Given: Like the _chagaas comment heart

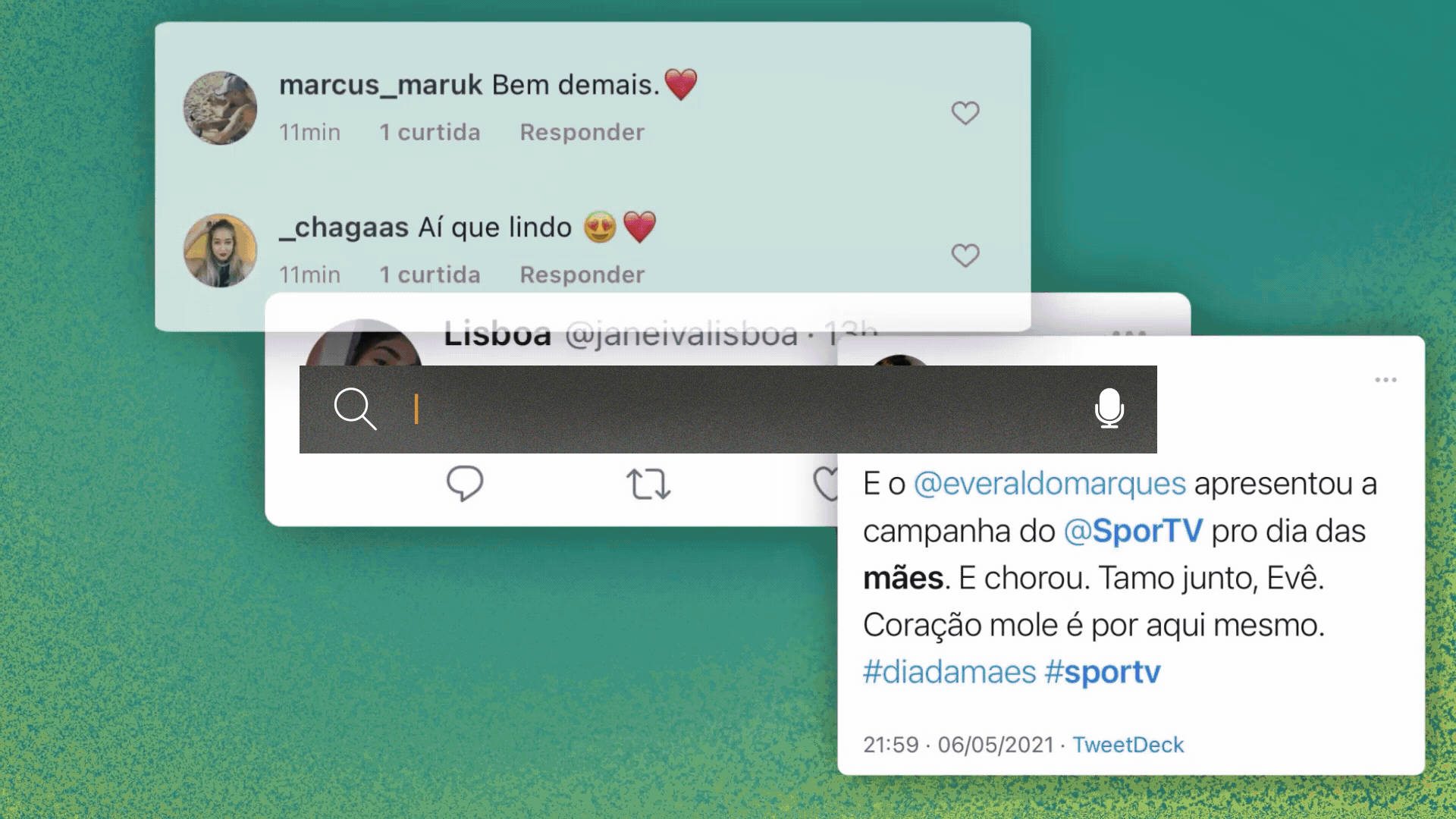Looking at the screenshot, I should pos(965,256).
